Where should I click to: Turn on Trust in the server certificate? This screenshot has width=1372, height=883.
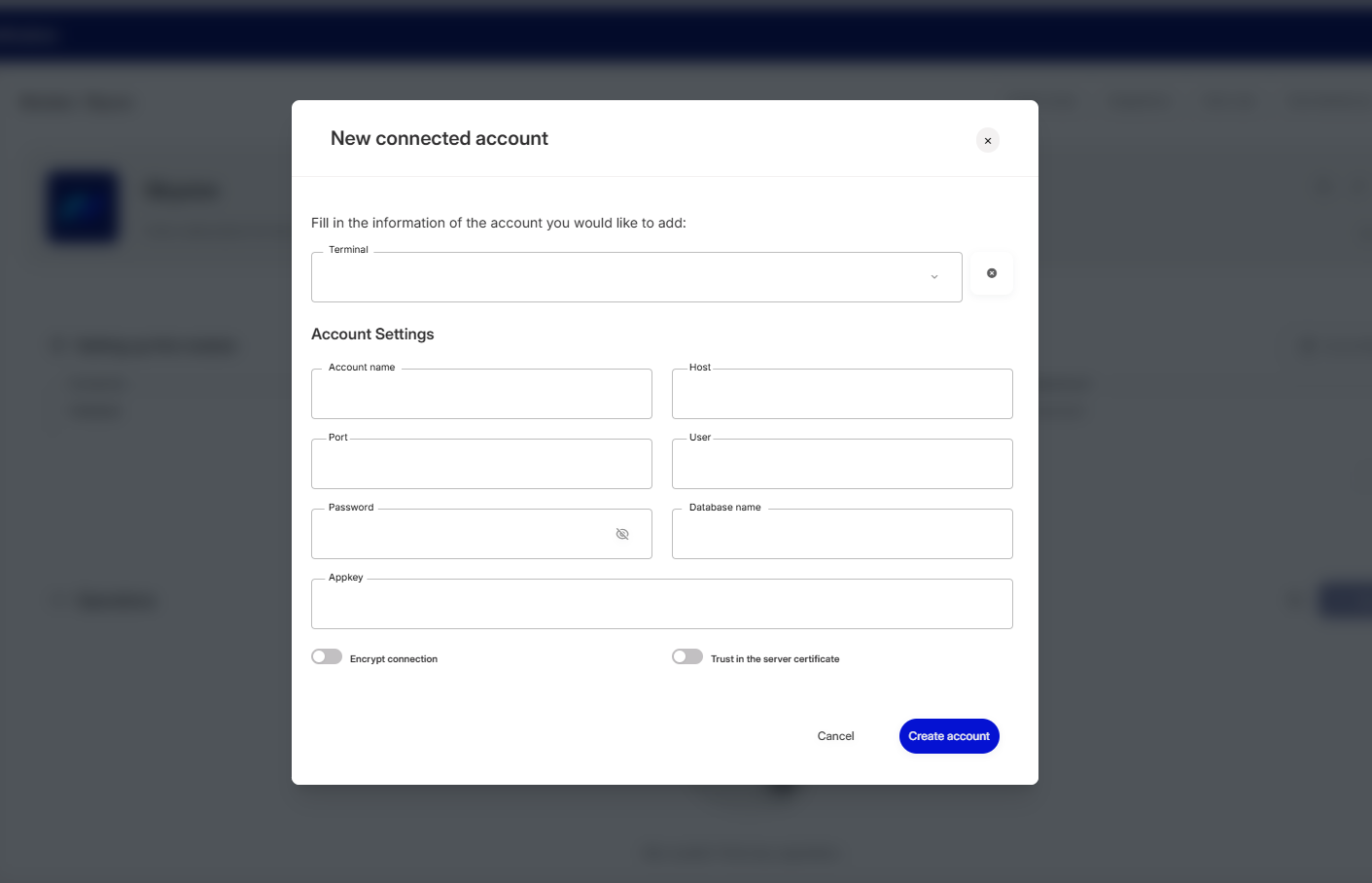(x=687, y=657)
